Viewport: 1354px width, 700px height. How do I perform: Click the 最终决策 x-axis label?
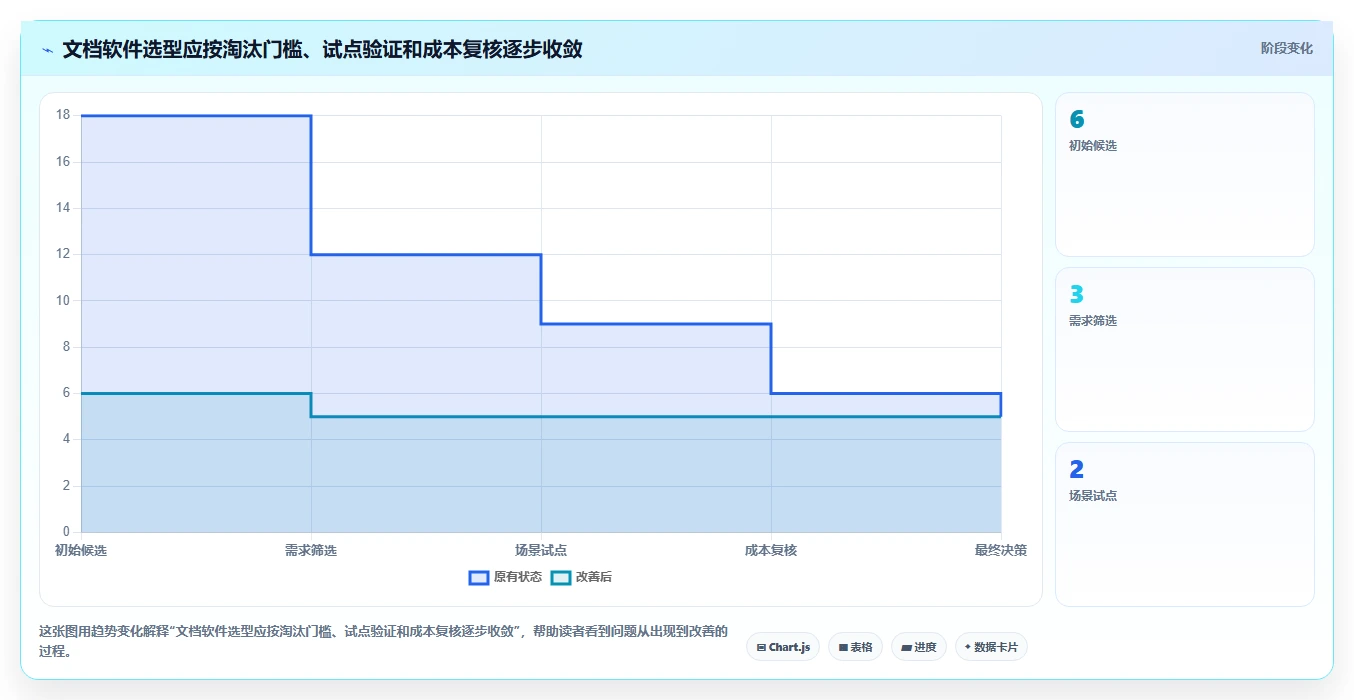[1001, 550]
